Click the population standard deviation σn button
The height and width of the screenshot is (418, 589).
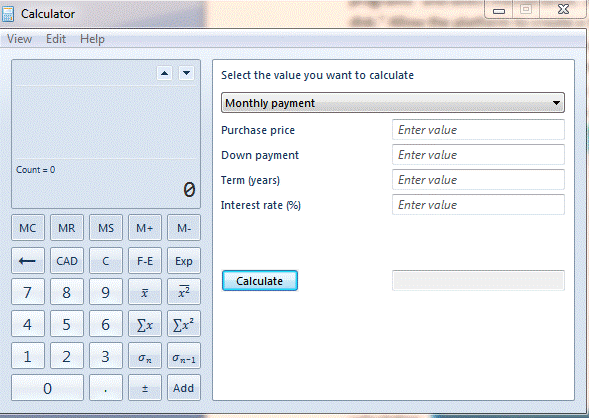pos(145,356)
